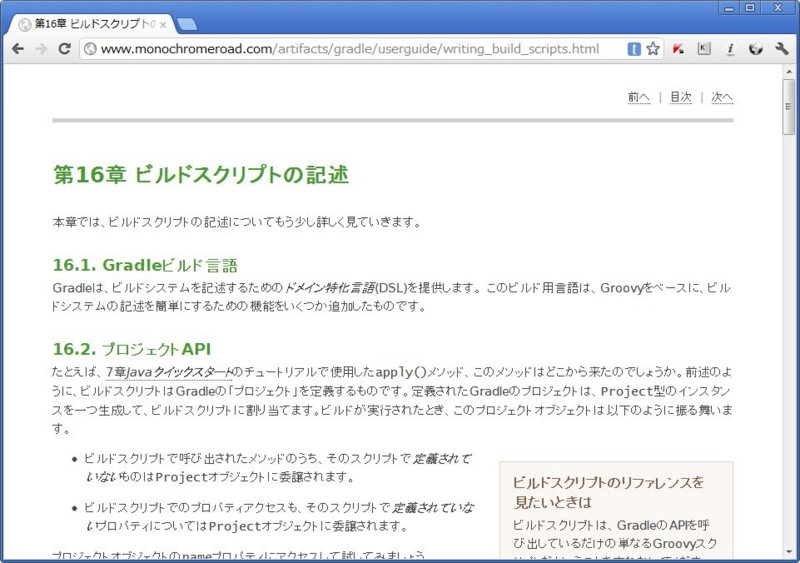Image resolution: width=800 pixels, height=563 pixels.
Task: Click the scrollbar down arrow
Action: point(789,553)
